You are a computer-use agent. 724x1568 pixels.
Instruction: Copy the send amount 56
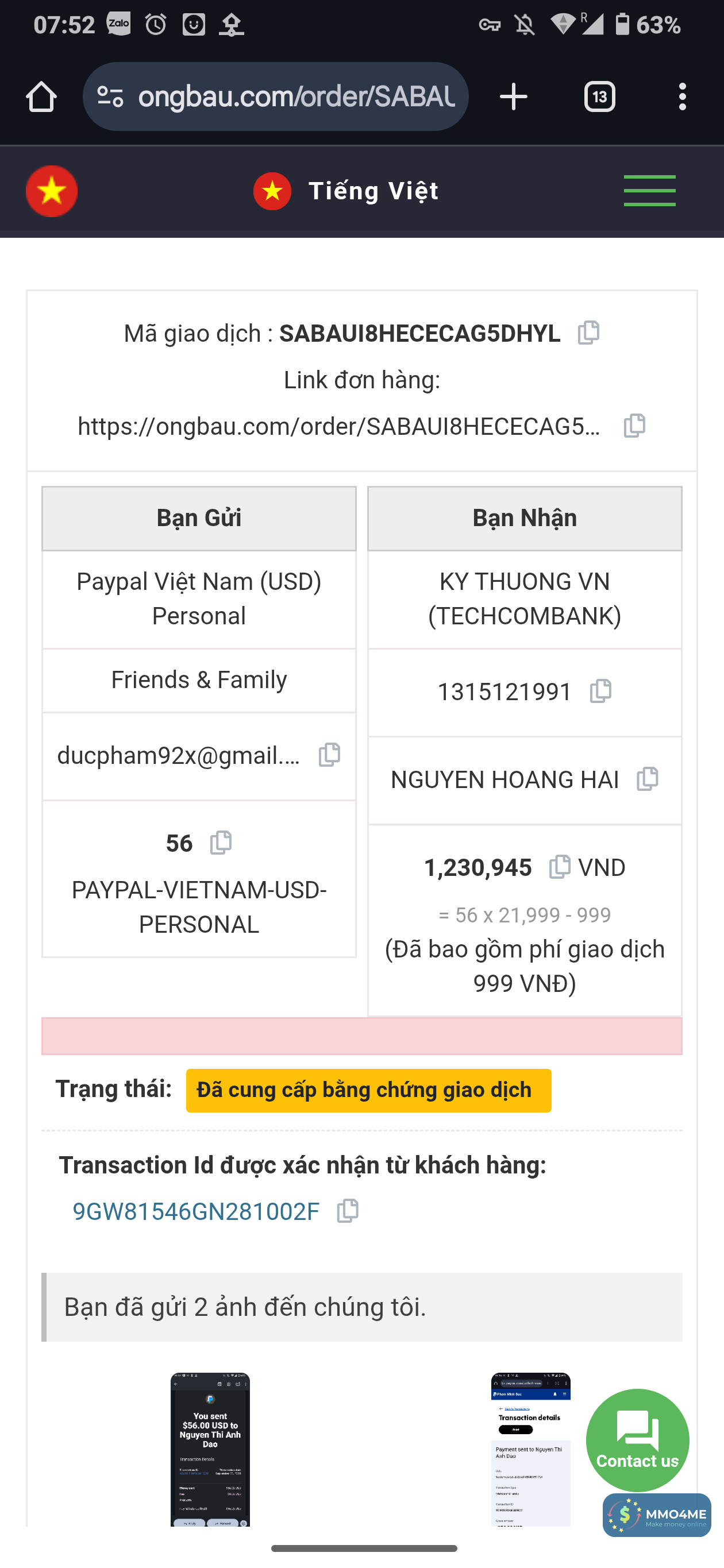coord(221,843)
